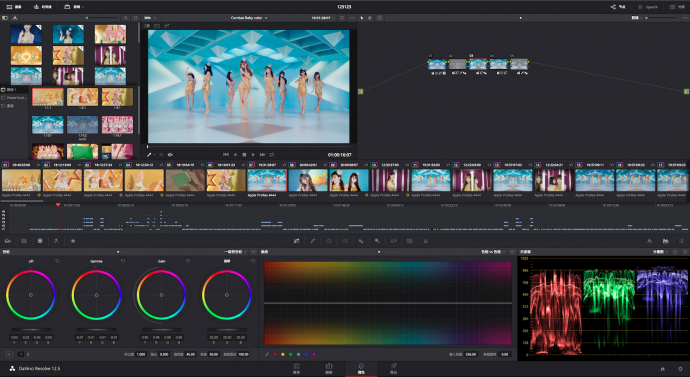The width and height of the screenshot is (690, 377).
Task: Open the scopes type dropdown
Action: pyautogui.click(x=660, y=252)
